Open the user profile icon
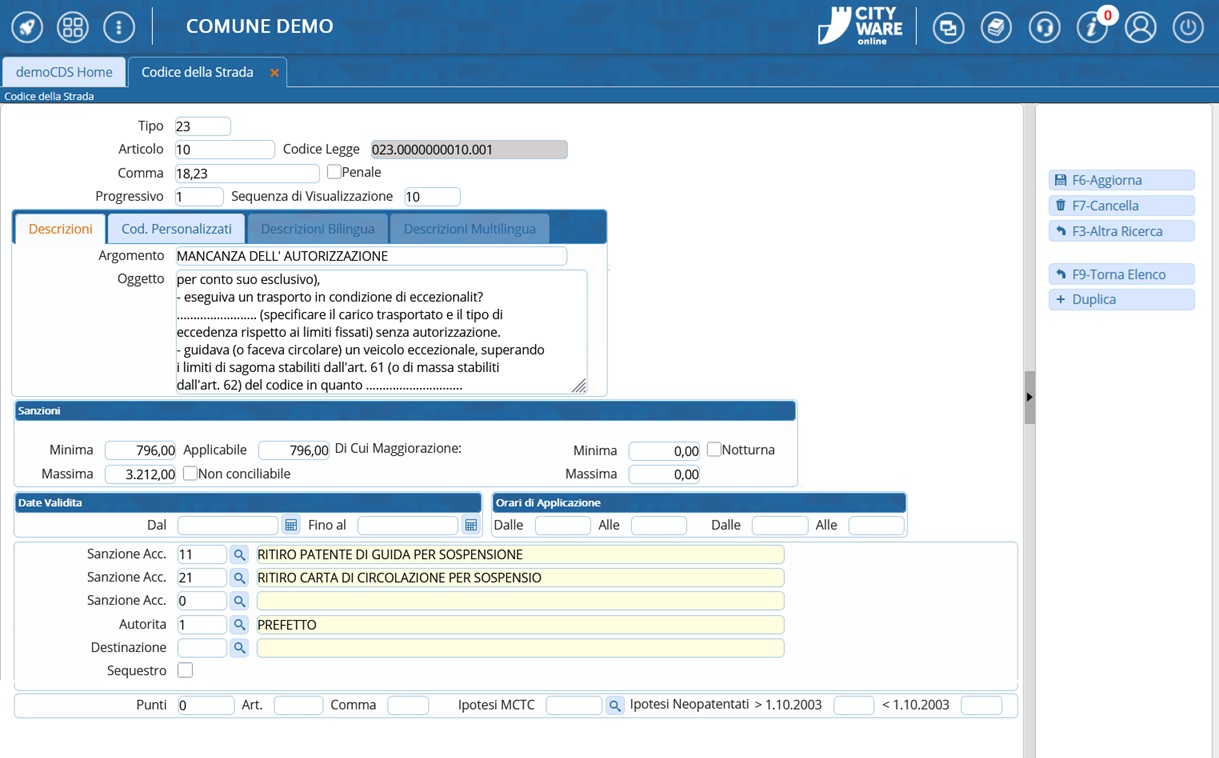The height and width of the screenshot is (758, 1219). tap(1140, 27)
